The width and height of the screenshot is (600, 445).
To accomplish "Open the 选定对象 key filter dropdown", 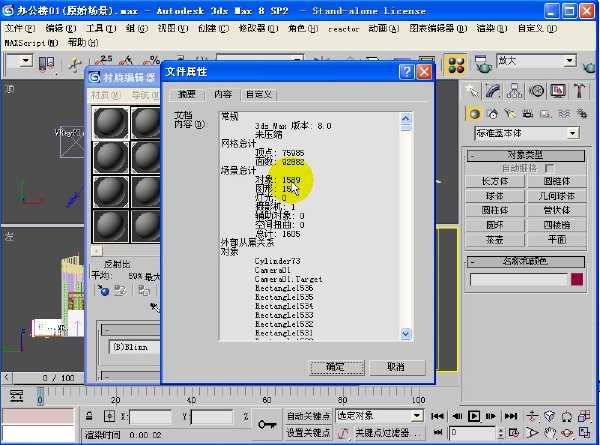I will [x=417, y=415].
